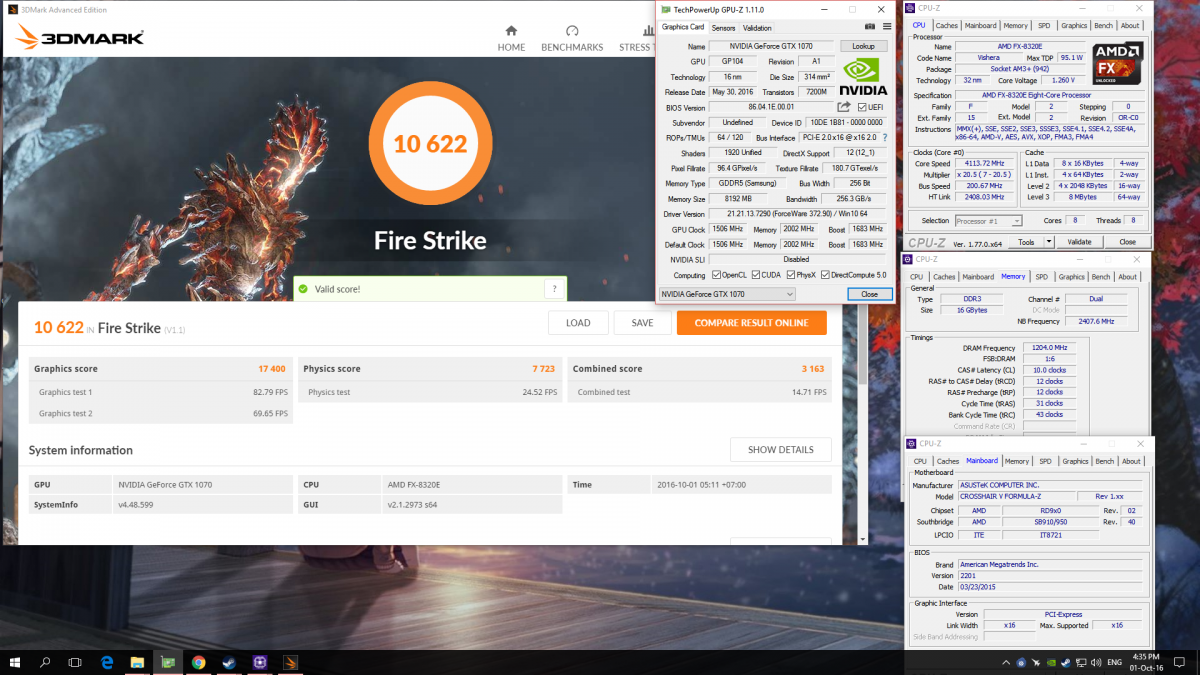Click Validate in the CPU-Z window
Viewport: 1200px width, 675px height.
coord(1080,242)
